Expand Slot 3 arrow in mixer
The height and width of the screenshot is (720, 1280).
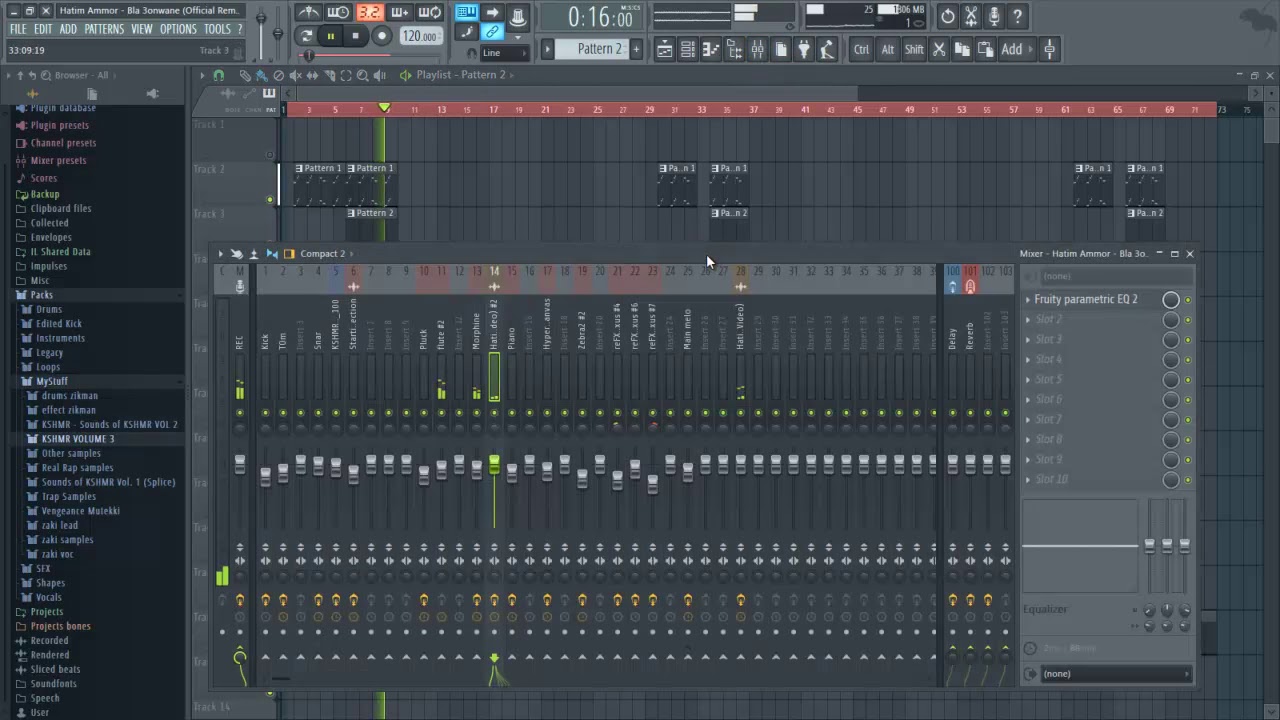click(1028, 340)
